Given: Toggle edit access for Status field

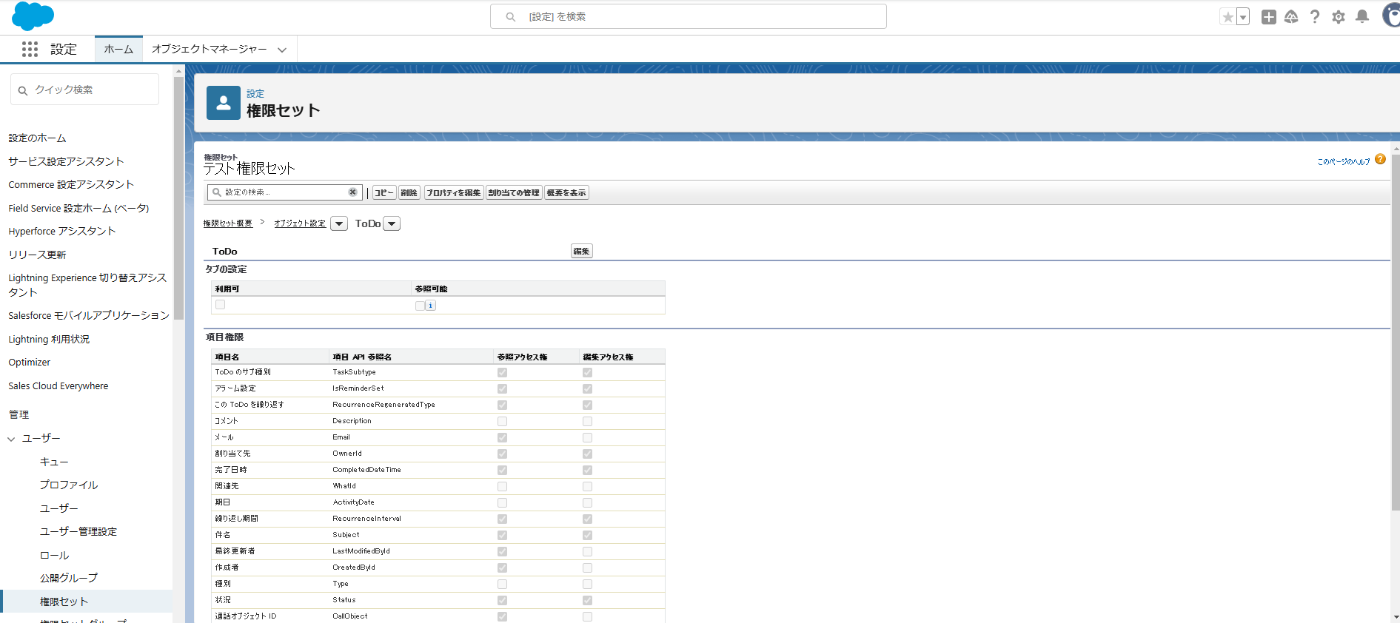Looking at the screenshot, I should click(x=587, y=600).
